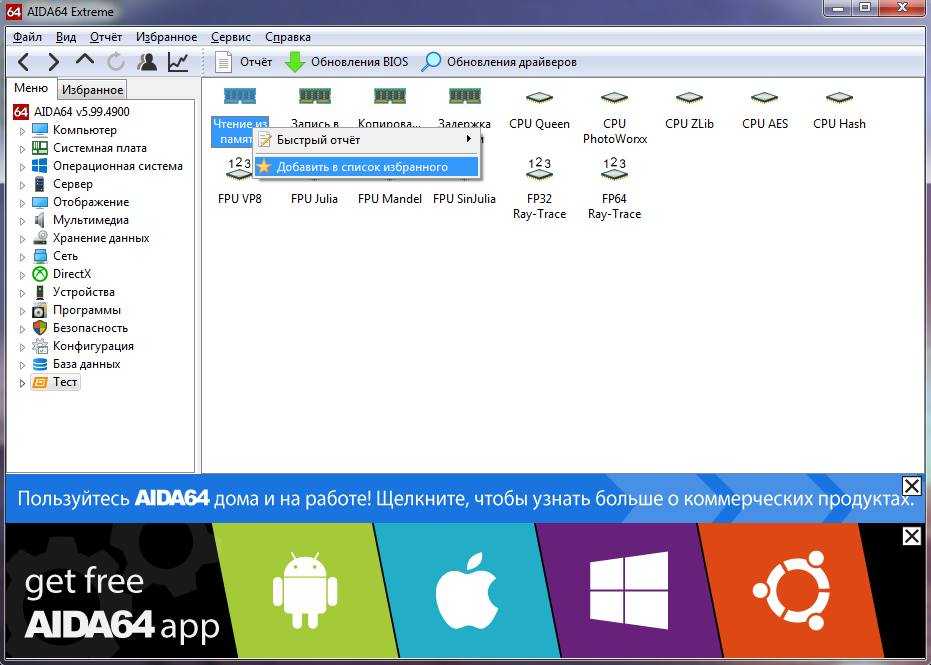Open the Сервис menu

(230, 37)
